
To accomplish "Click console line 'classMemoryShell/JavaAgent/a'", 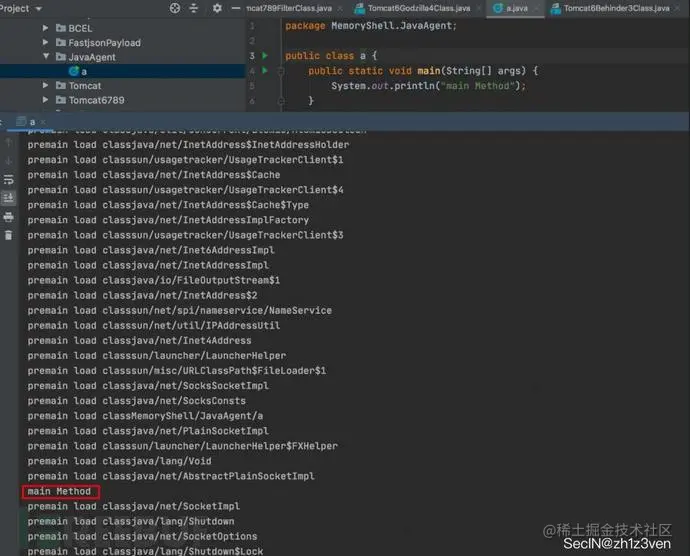I will [x=145, y=416].
